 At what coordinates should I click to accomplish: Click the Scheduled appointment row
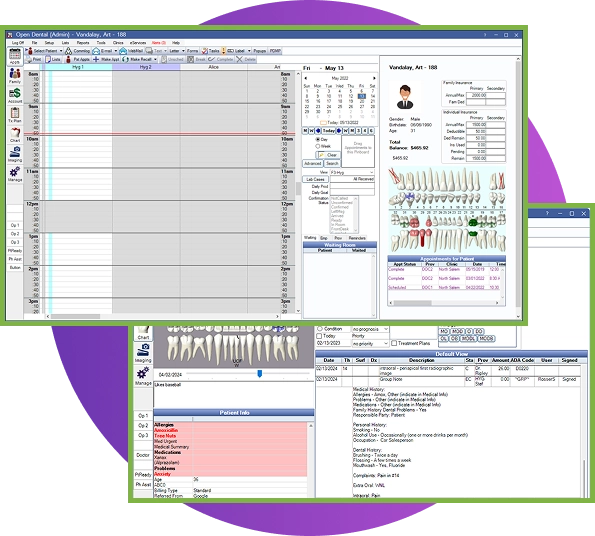(x=445, y=288)
